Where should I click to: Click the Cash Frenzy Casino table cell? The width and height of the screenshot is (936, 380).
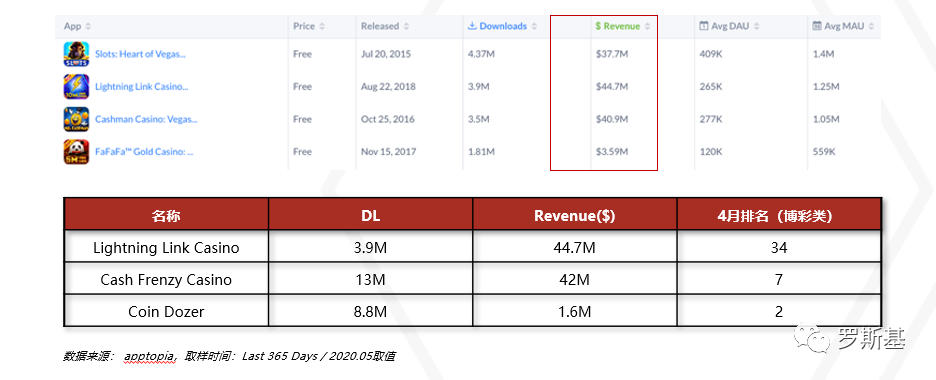click(x=166, y=279)
